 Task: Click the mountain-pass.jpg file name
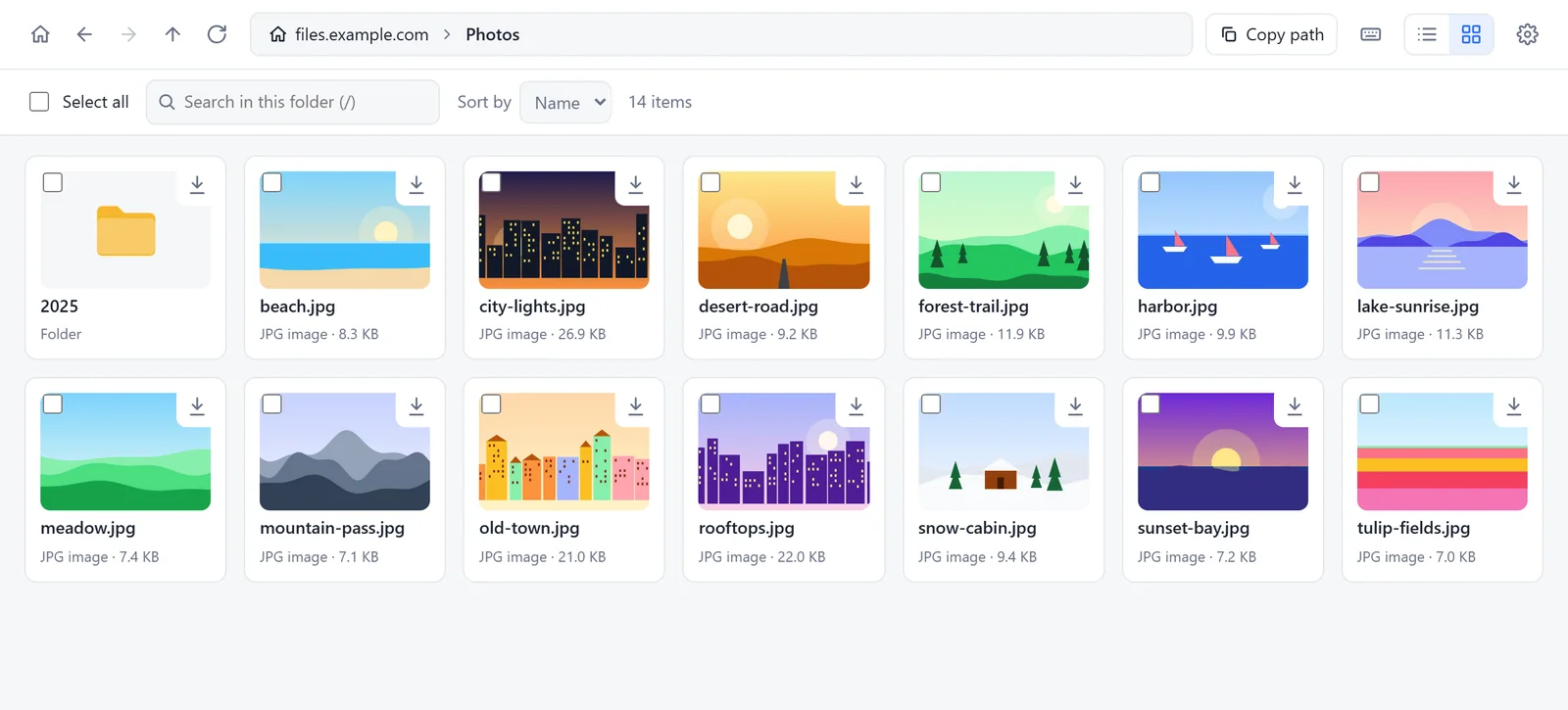click(x=332, y=528)
